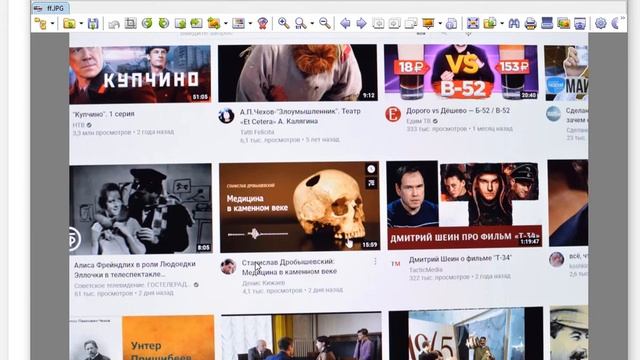The width and height of the screenshot is (640, 360).
Task: Click the select page icon
Action: coord(411,24)
